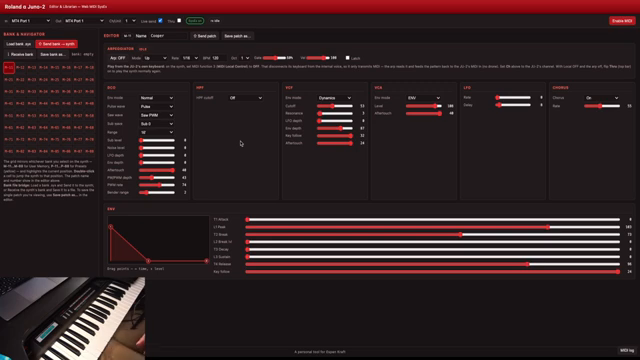Image resolution: width=640 pixels, height=360 pixels.
Task: Click the Load bank .syx button
Action: click(19, 44)
